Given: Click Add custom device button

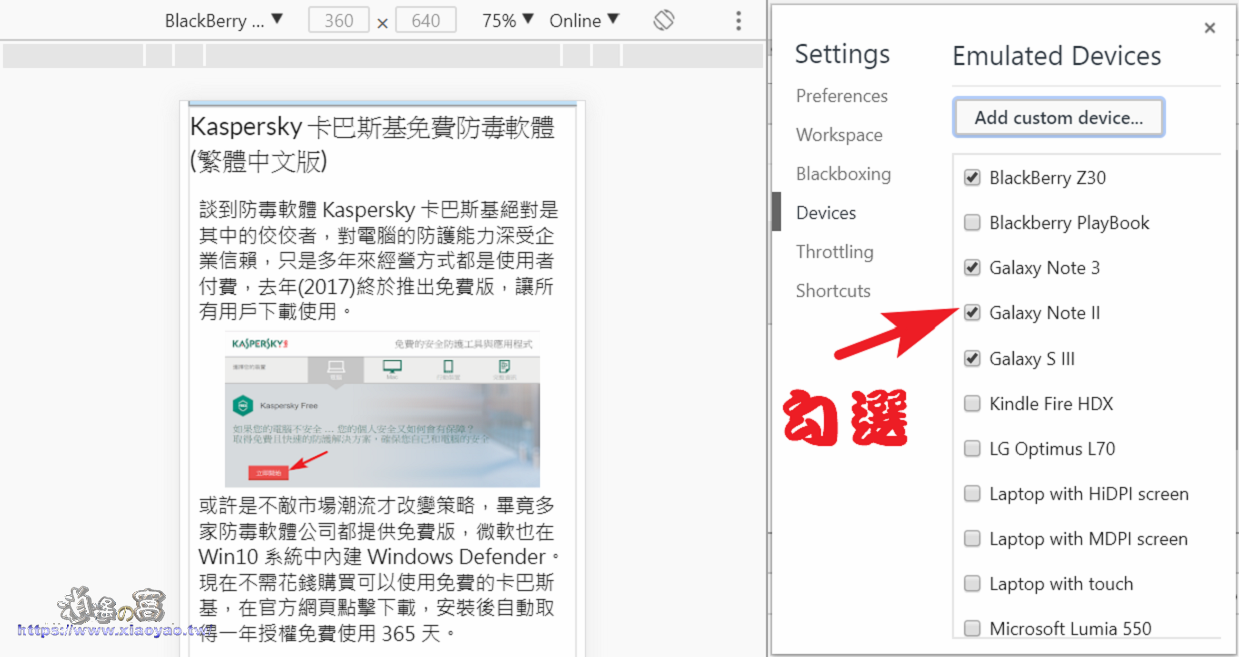Looking at the screenshot, I should pyautogui.click(x=1058, y=117).
